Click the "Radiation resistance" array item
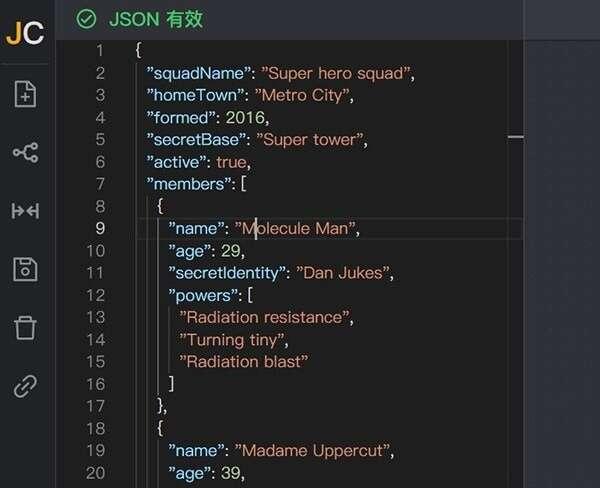 pos(267,317)
